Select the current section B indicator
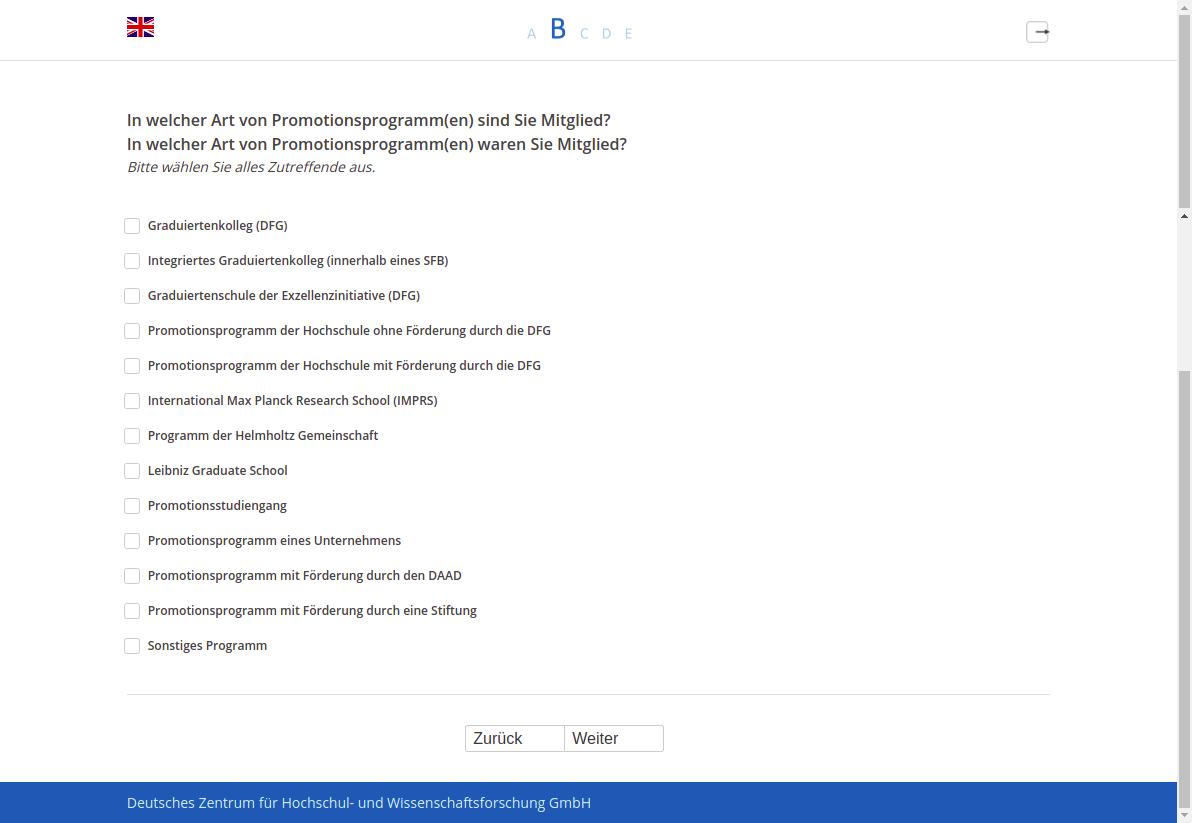Screen dimensions: 1192x823 point(558,29)
